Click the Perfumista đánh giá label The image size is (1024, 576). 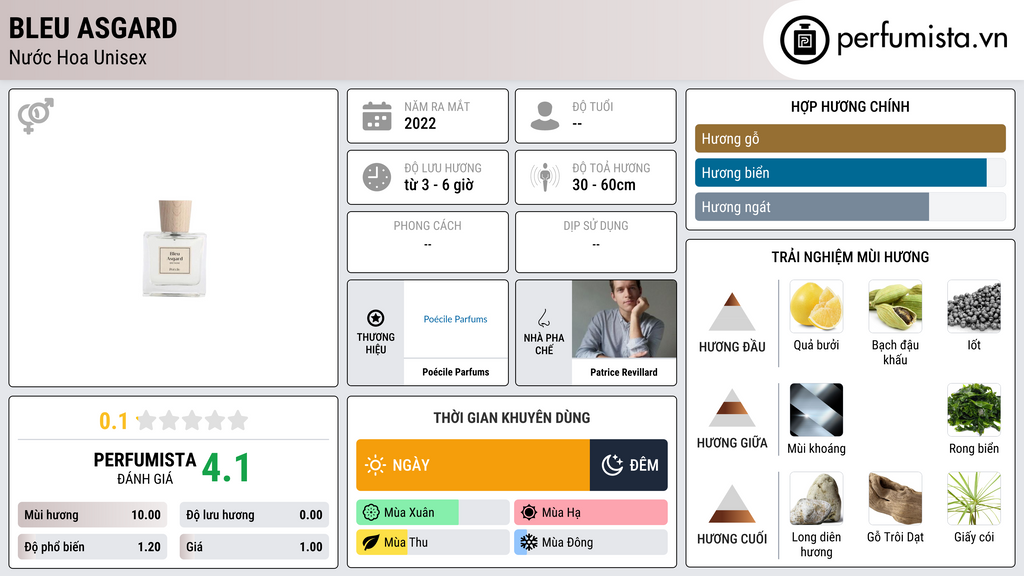coord(145,469)
